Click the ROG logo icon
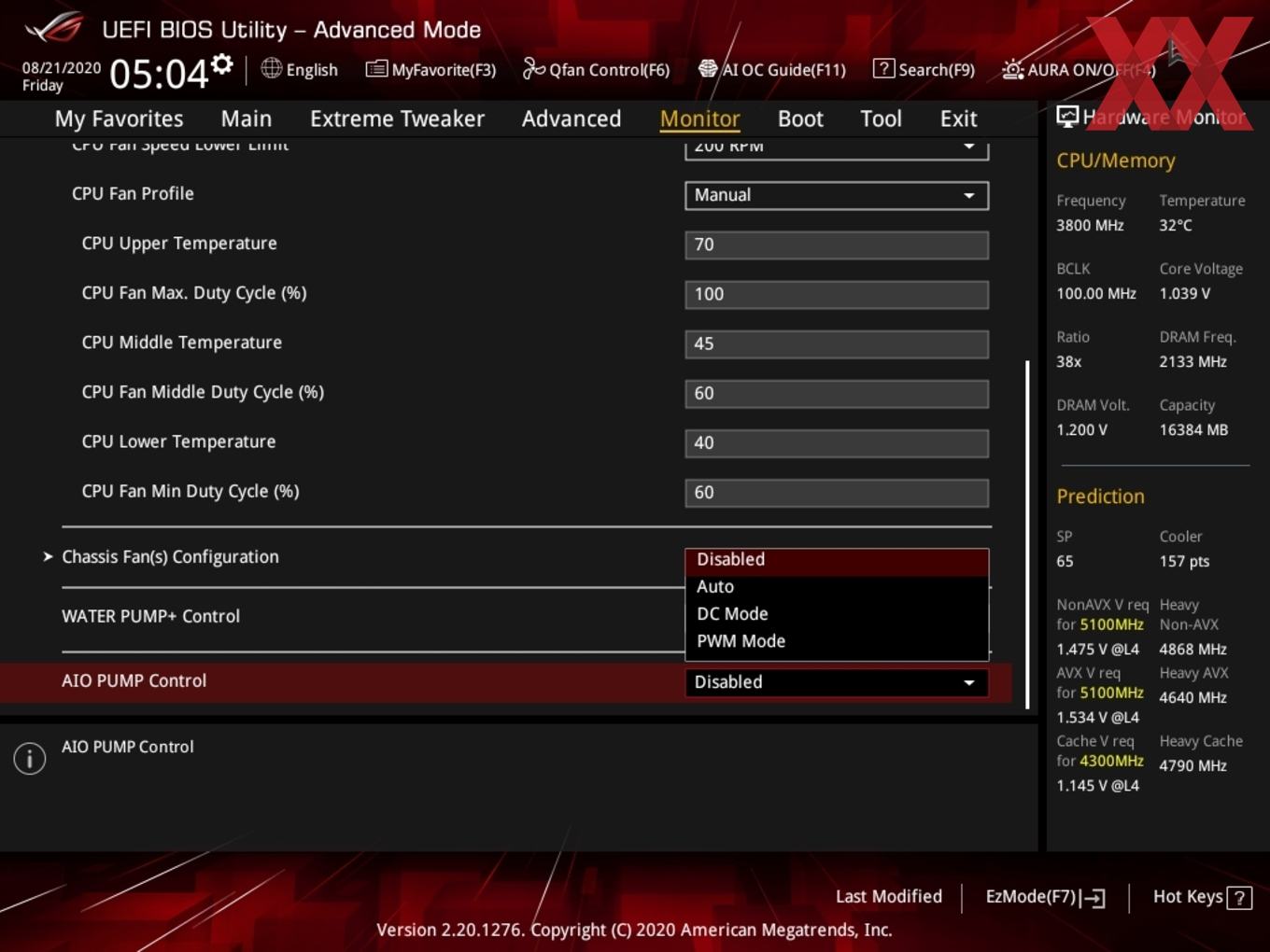1270x952 pixels. coord(53,28)
